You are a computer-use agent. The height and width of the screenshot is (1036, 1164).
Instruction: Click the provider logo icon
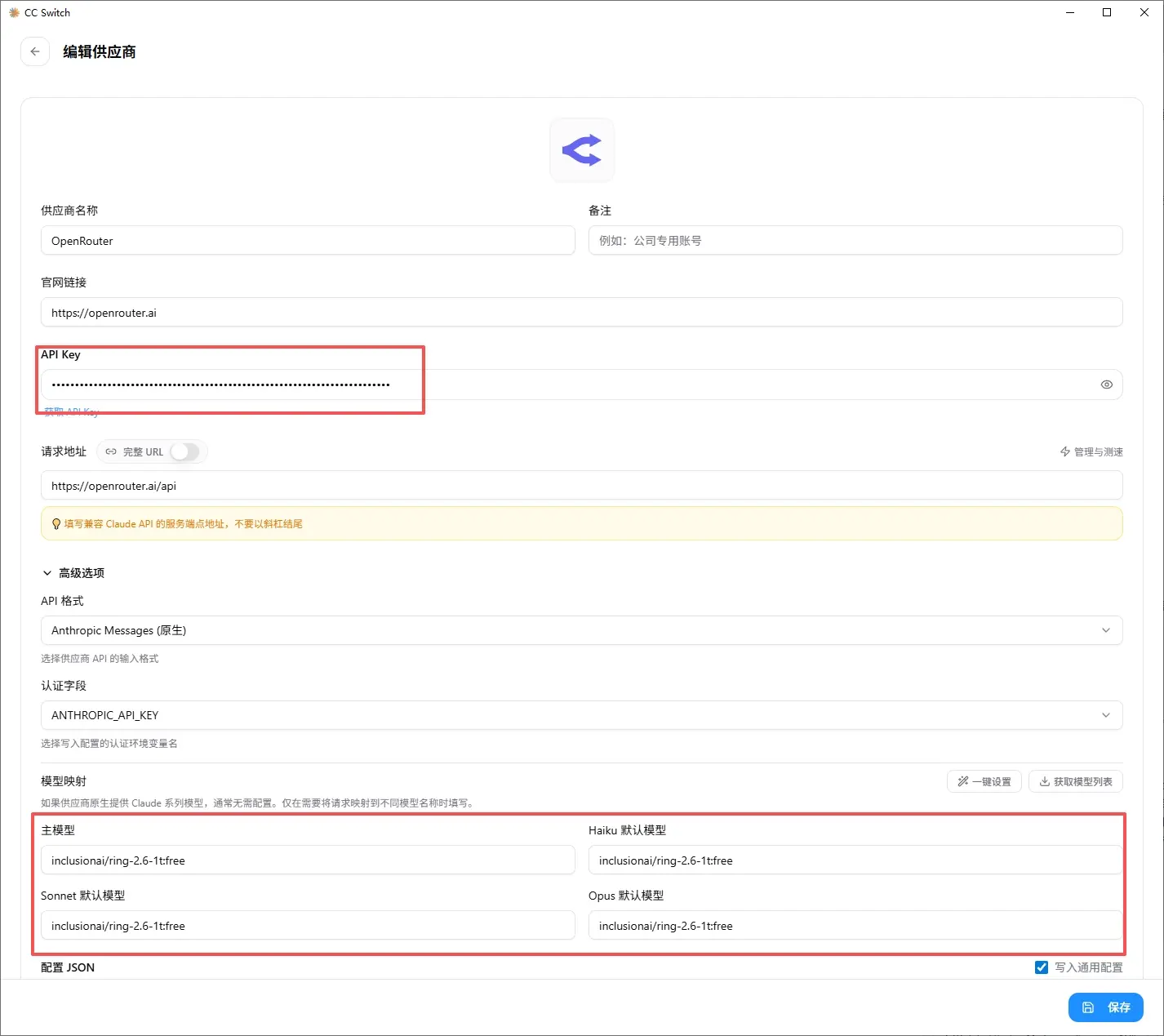tap(582, 150)
